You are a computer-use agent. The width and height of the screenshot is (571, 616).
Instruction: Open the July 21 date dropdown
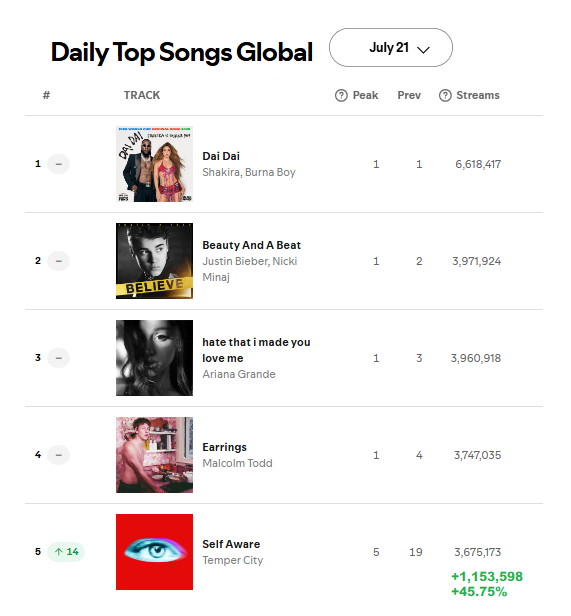391,48
